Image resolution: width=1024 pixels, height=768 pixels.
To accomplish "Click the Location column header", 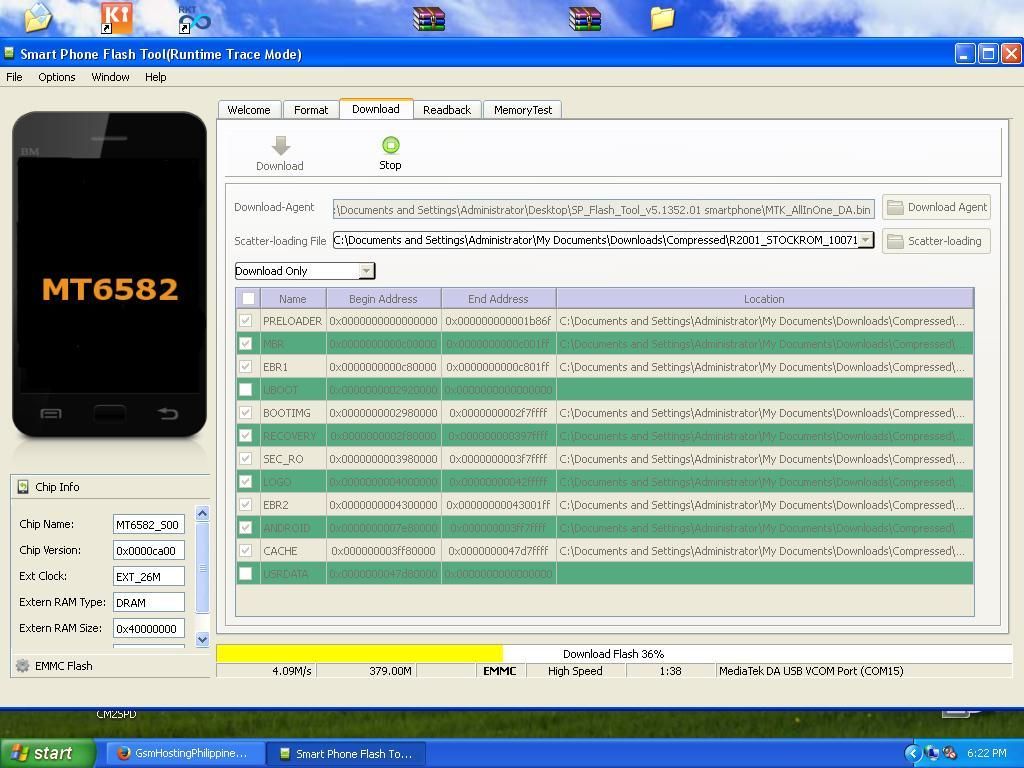I will (x=764, y=298).
